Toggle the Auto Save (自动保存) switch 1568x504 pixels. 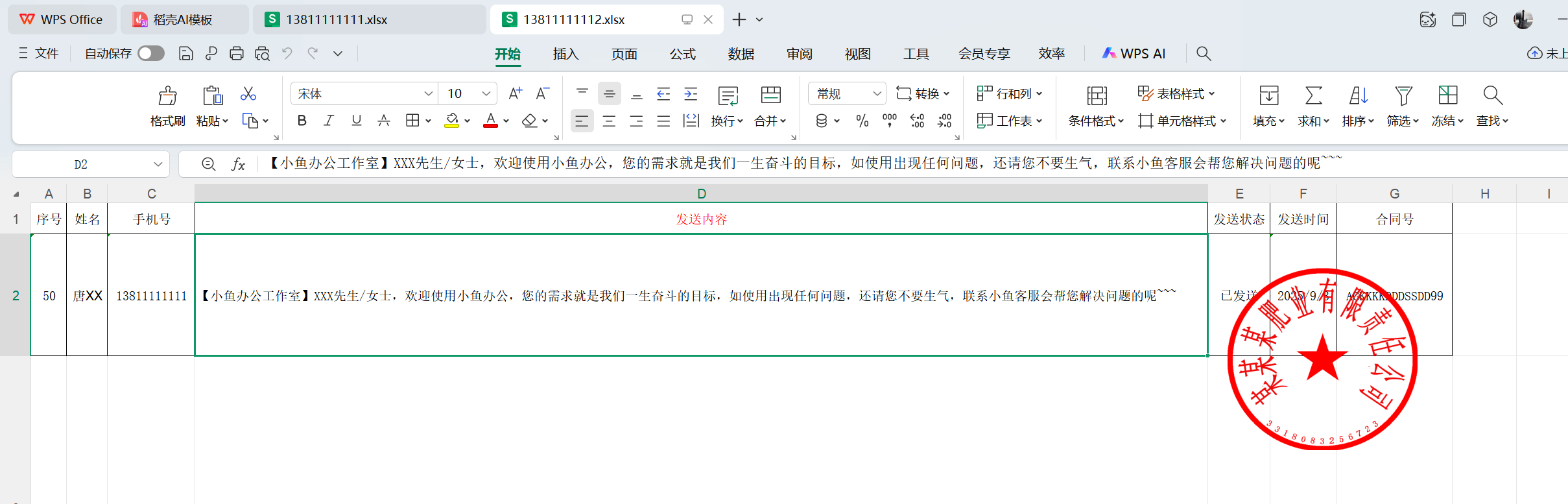click(151, 54)
